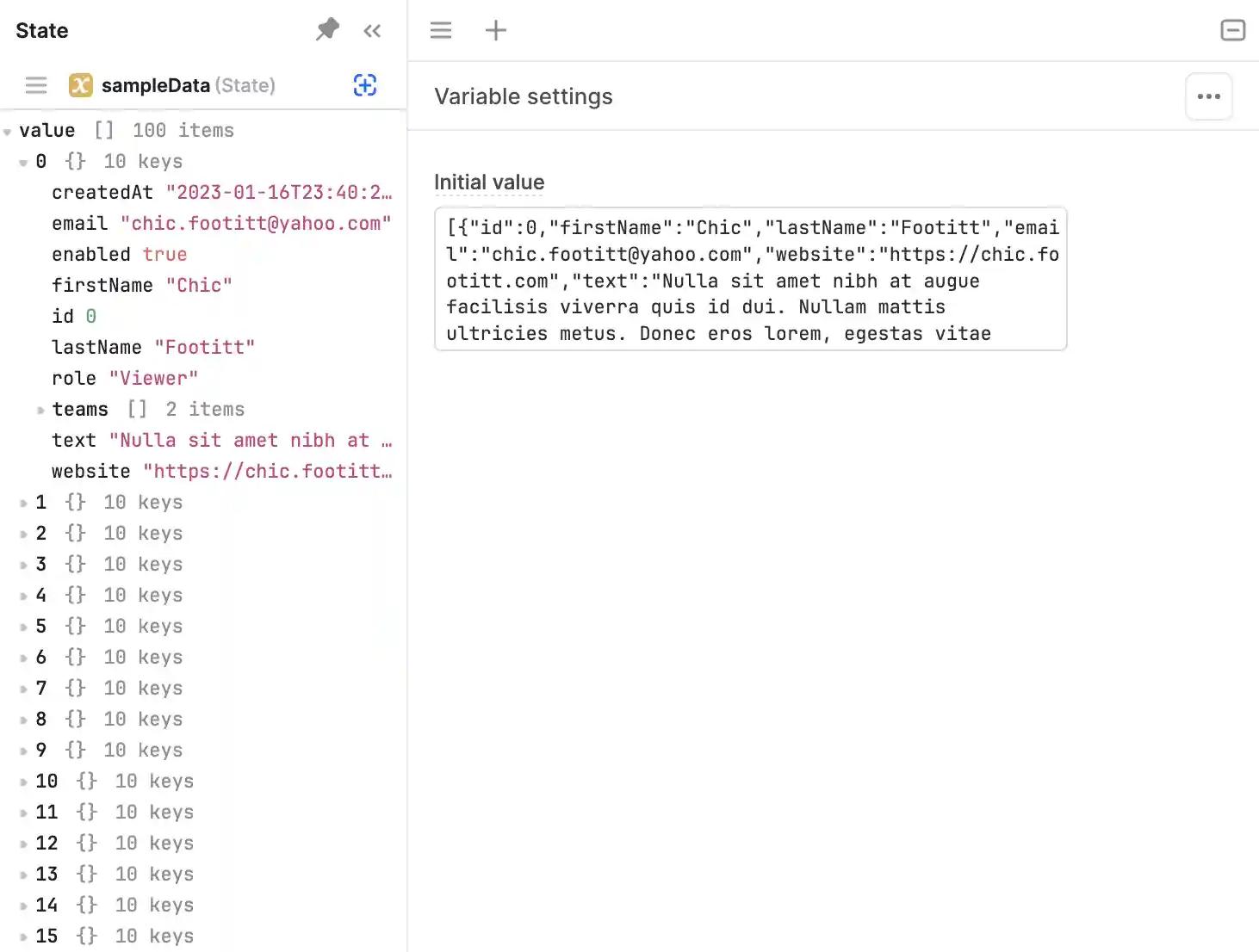The height and width of the screenshot is (952, 1259).
Task: Open the top toolbar hamburger menu
Action: [x=441, y=31]
